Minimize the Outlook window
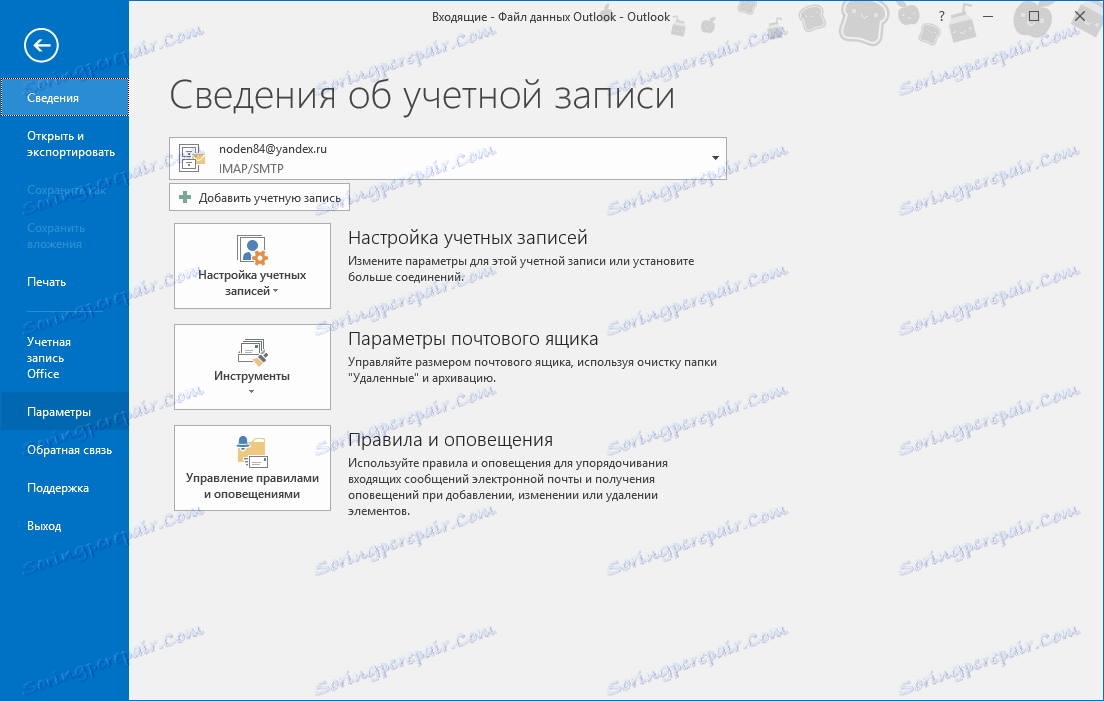 click(988, 16)
